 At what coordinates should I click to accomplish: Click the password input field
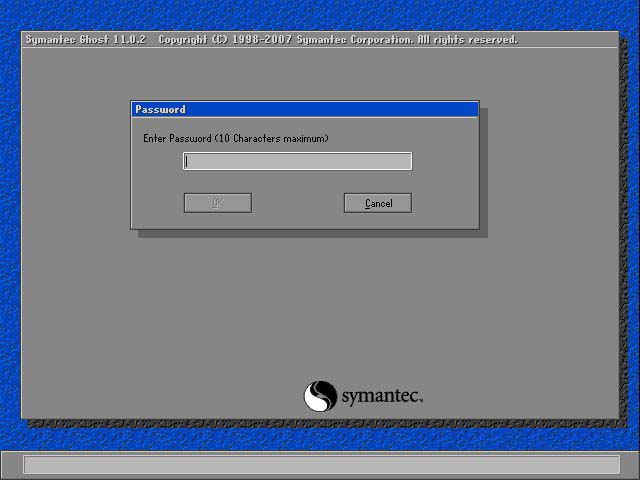click(x=298, y=161)
